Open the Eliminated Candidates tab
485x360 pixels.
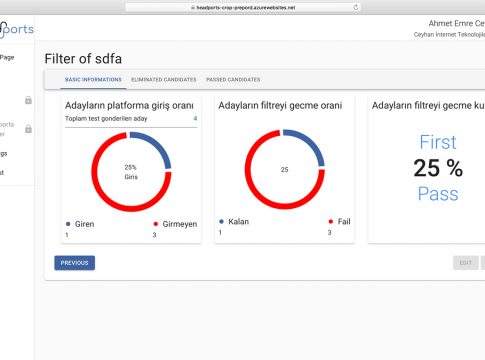tap(164, 80)
